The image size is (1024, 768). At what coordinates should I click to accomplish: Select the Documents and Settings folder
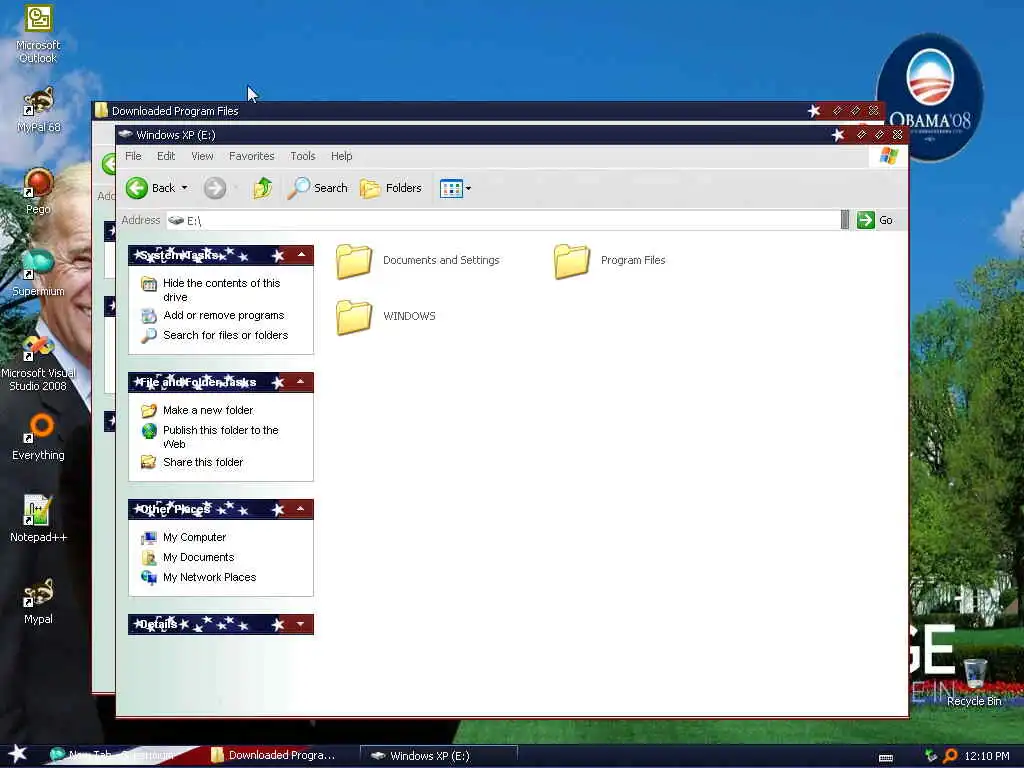pyautogui.click(x=418, y=261)
